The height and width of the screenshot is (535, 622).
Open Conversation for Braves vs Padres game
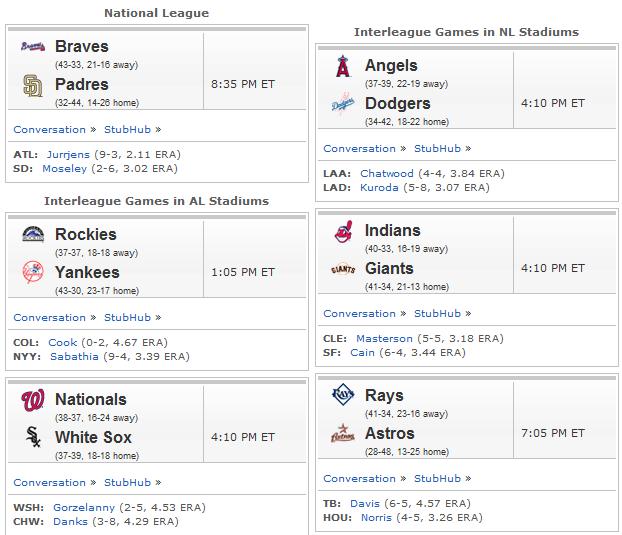click(50, 130)
